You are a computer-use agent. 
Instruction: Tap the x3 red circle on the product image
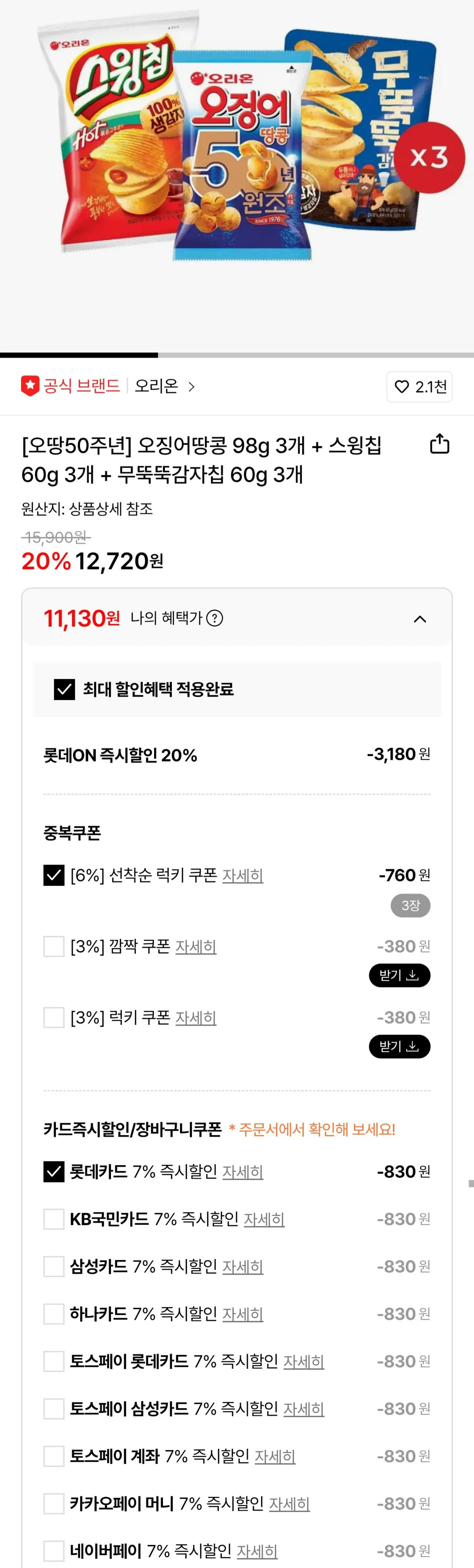point(430,157)
